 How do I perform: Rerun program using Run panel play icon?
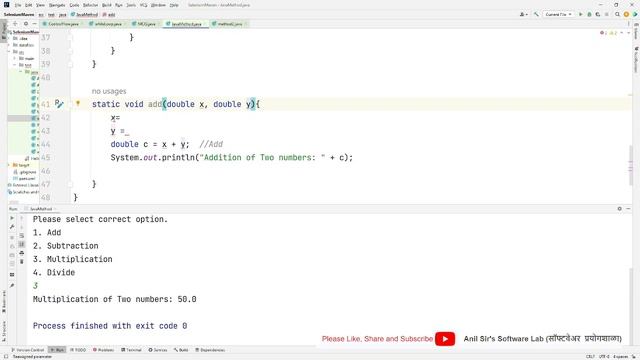point(12,218)
